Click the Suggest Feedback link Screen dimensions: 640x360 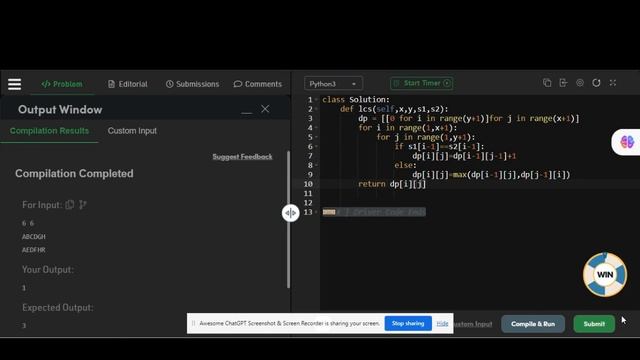pos(242,157)
